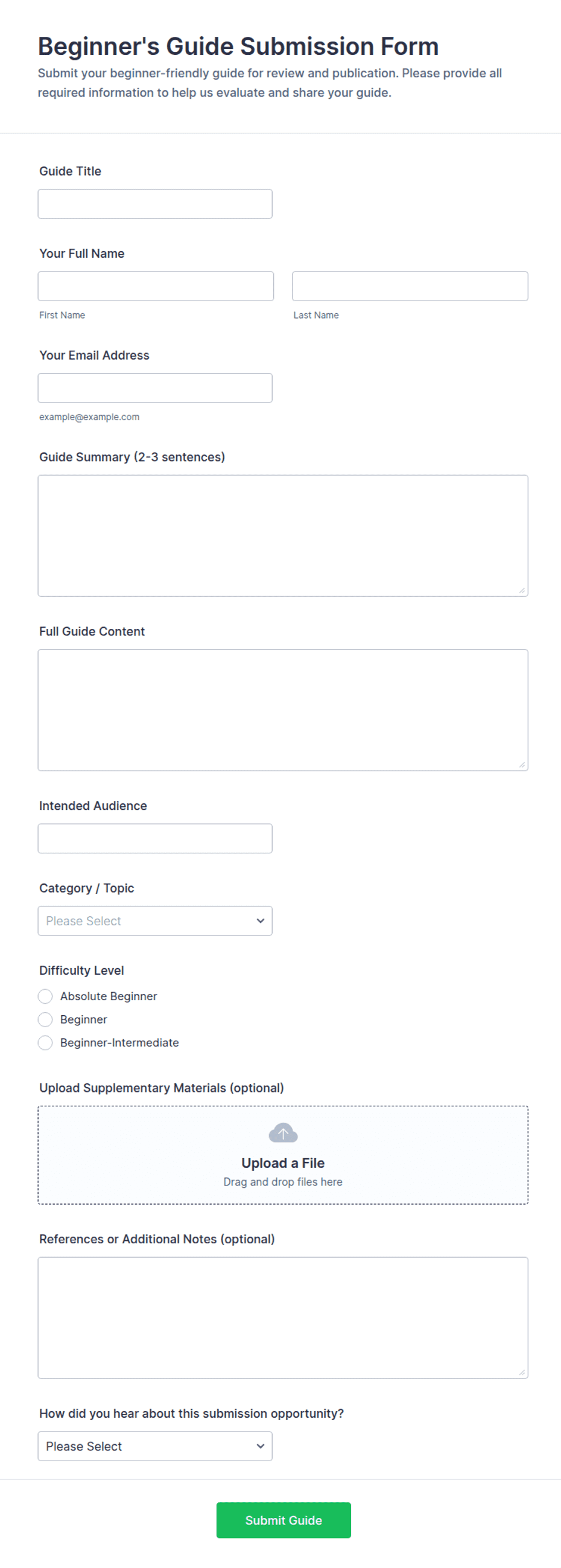Click inside the Guide Summary textarea
Viewport: 561px width, 1568px height.
[283, 536]
